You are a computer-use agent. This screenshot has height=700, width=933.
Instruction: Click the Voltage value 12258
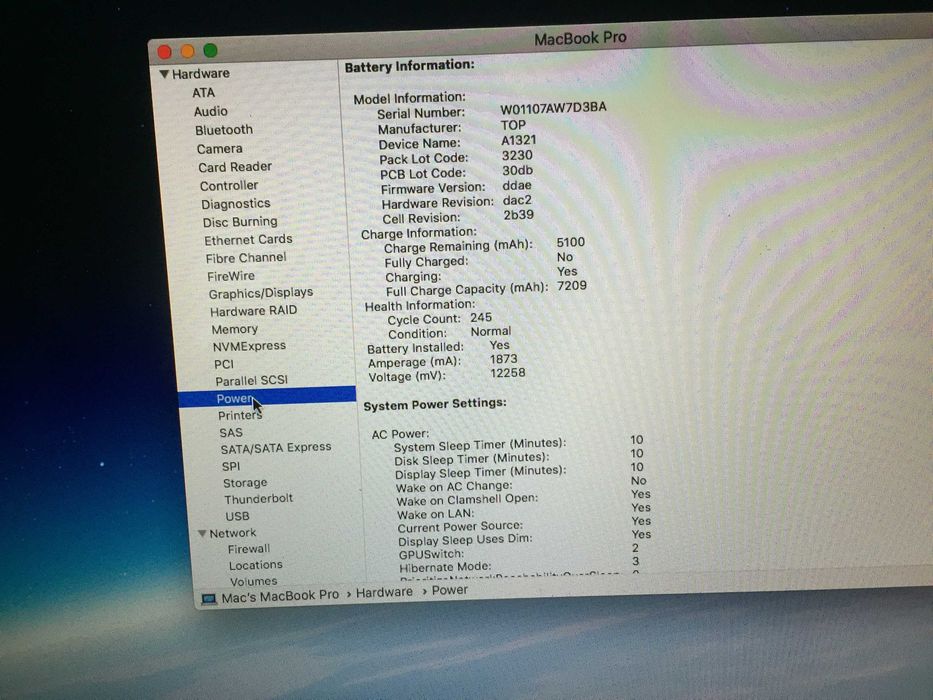tap(508, 373)
